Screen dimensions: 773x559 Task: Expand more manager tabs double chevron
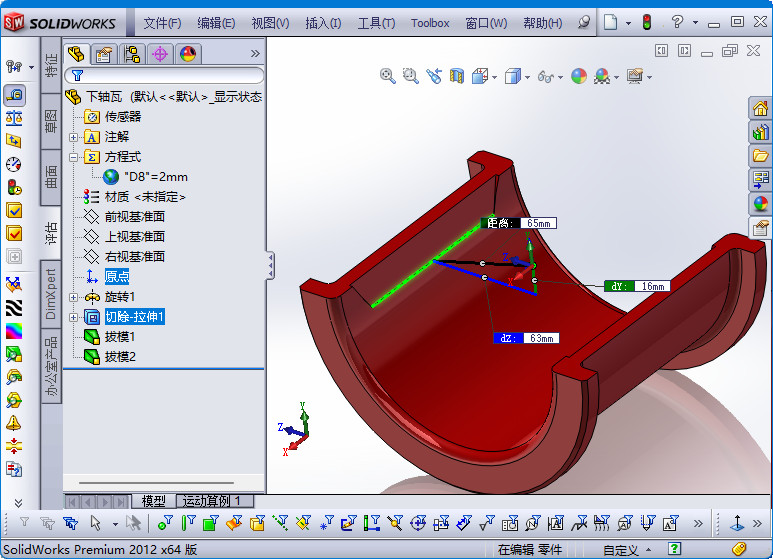[255, 53]
